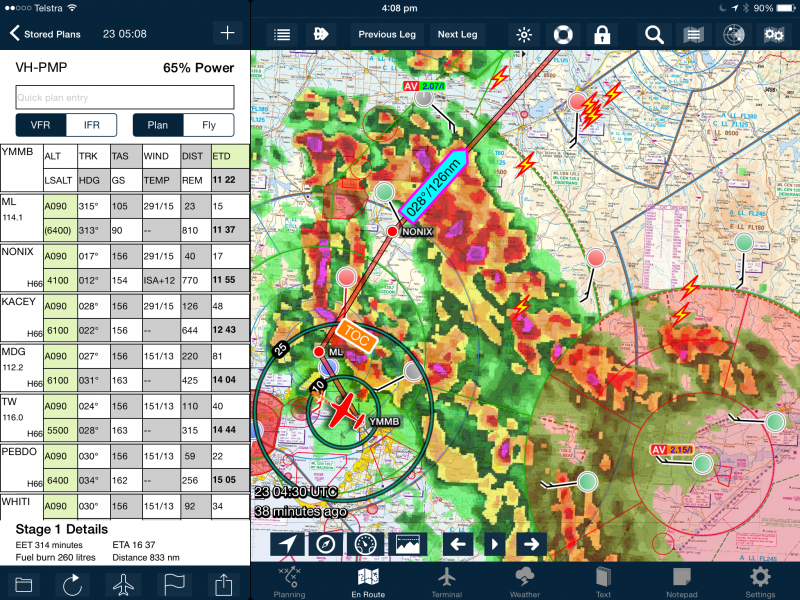Select Plan mode
This screenshot has width=800, height=600.
click(158, 125)
